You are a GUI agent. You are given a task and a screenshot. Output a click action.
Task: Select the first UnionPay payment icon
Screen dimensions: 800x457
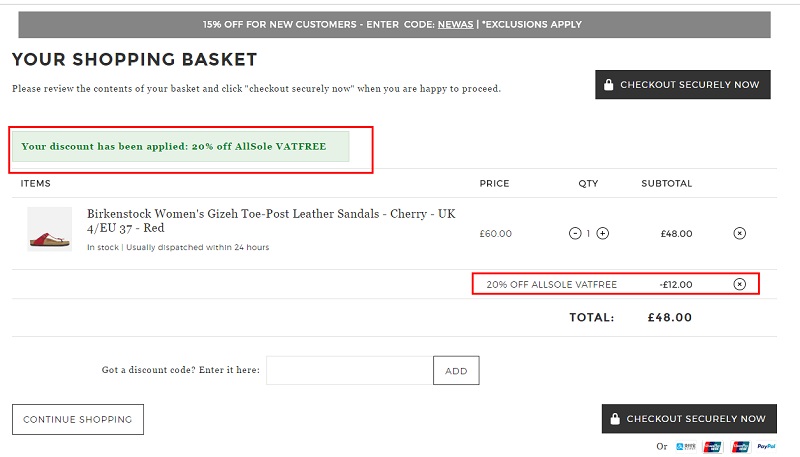[x=713, y=447]
